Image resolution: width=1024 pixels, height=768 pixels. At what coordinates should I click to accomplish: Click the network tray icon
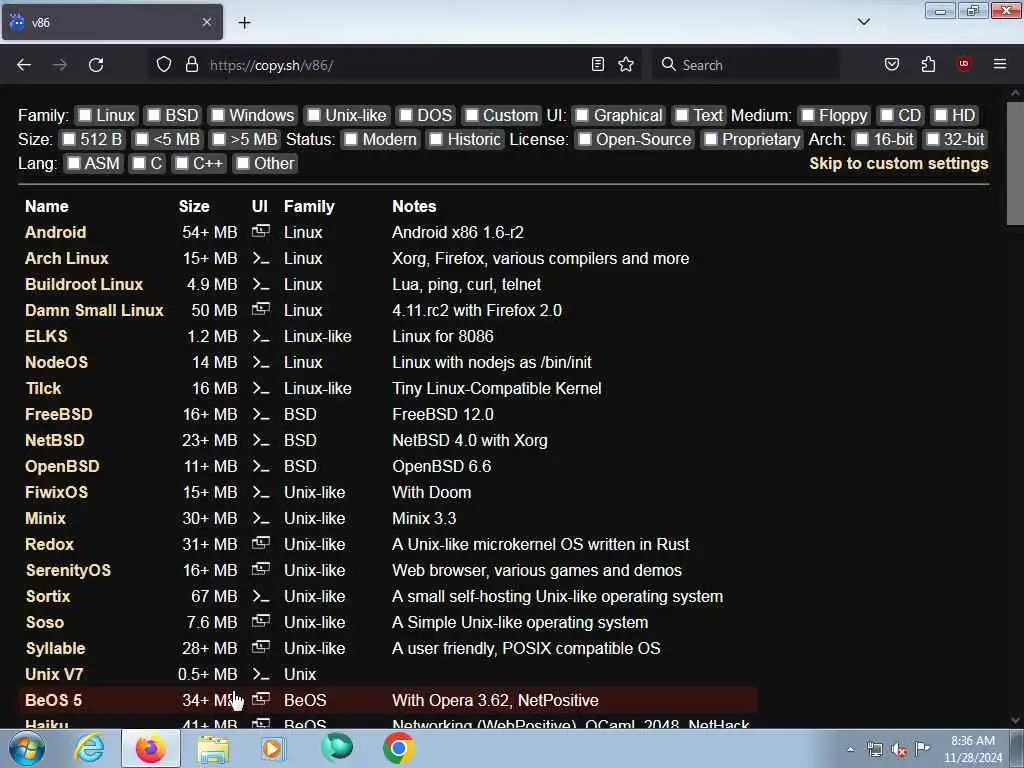(x=874, y=750)
